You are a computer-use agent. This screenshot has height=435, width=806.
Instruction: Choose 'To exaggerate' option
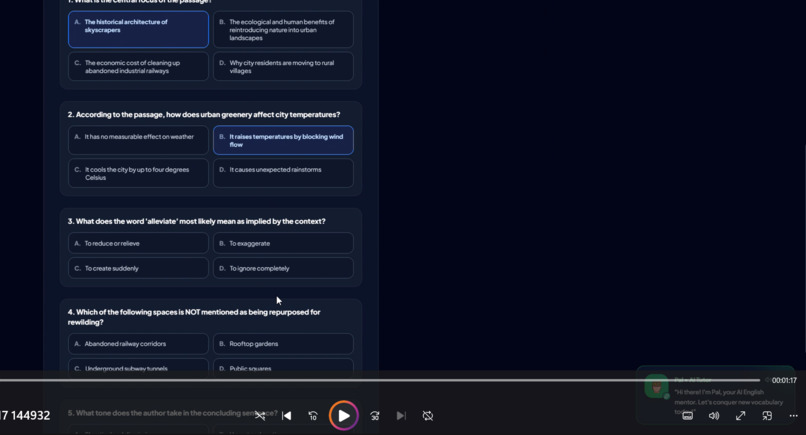(283, 243)
